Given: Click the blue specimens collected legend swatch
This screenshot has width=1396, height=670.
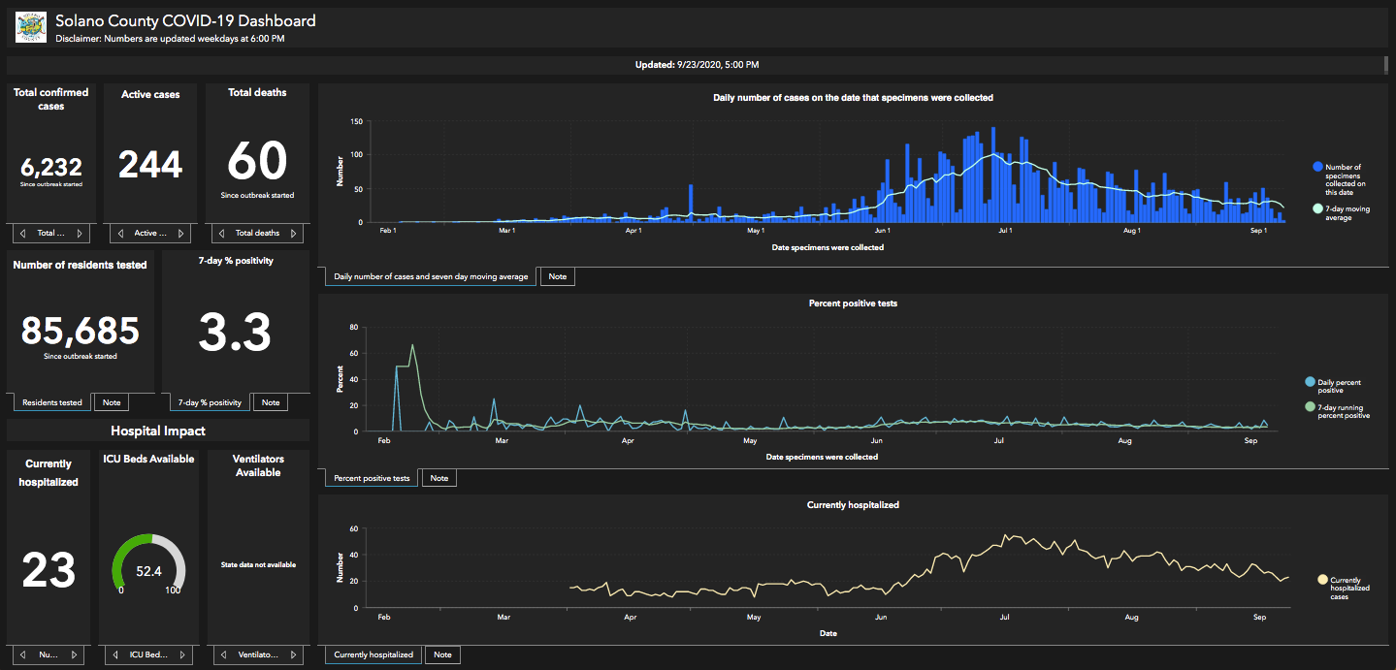Looking at the screenshot, I should [1318, 167].
